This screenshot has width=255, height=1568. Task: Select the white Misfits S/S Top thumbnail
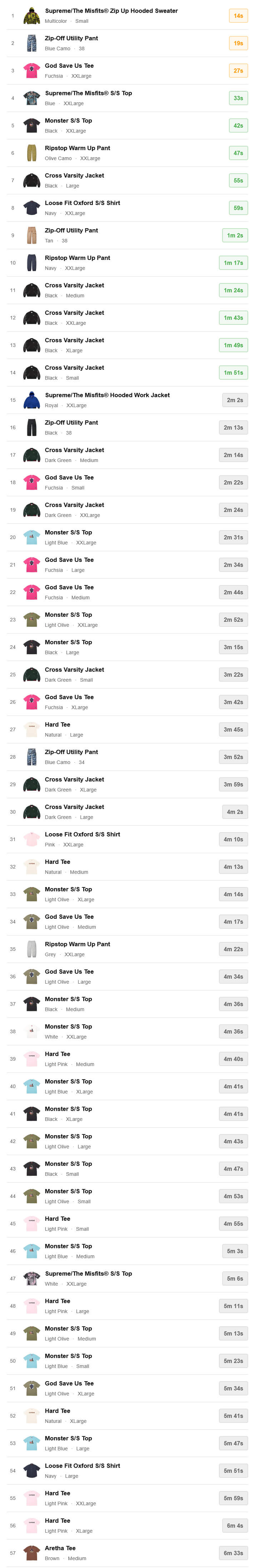pyautogui.click(x=32, y=1278)
